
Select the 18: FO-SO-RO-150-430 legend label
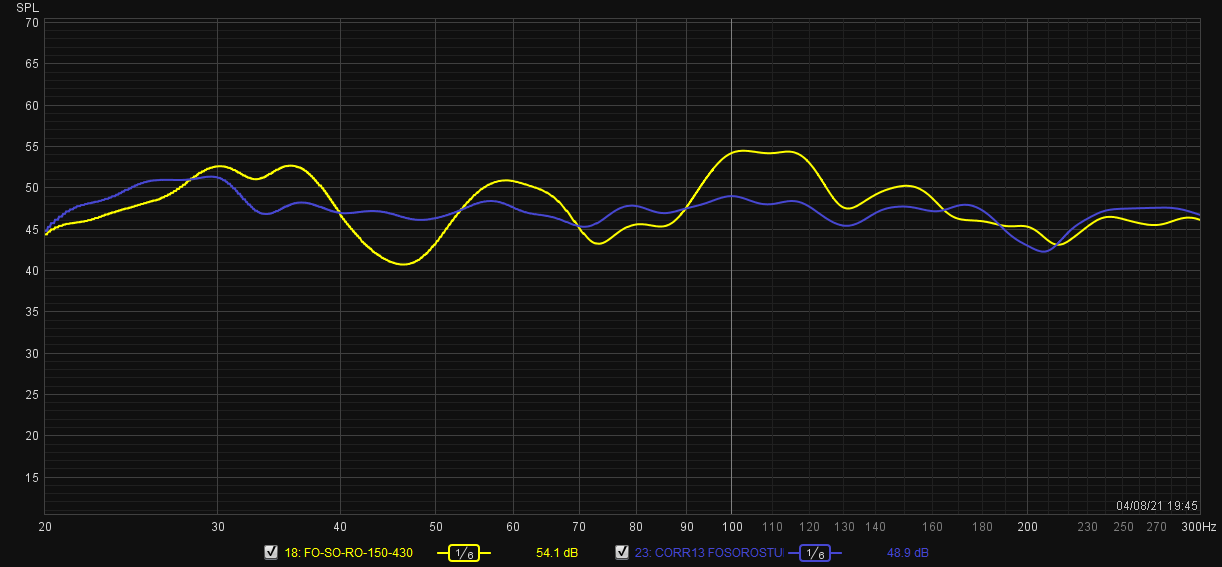click(349, 553)
